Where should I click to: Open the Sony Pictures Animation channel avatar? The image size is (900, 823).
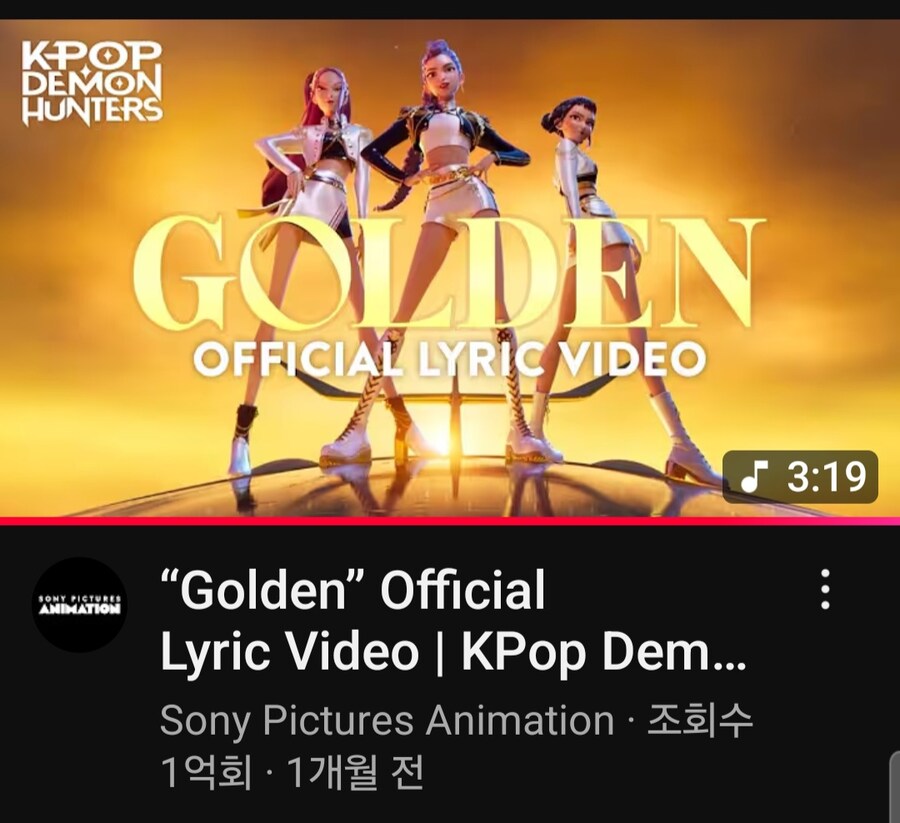[x=80, y=605]
